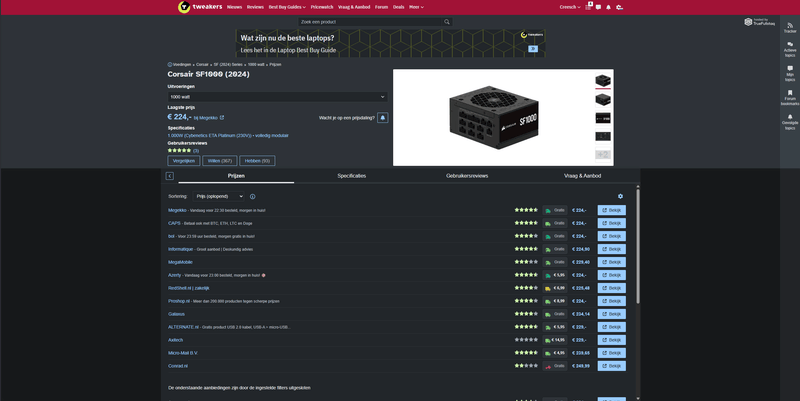Open the CAPS shop link
Screen dimensions: 800x401
coord(174,223)
